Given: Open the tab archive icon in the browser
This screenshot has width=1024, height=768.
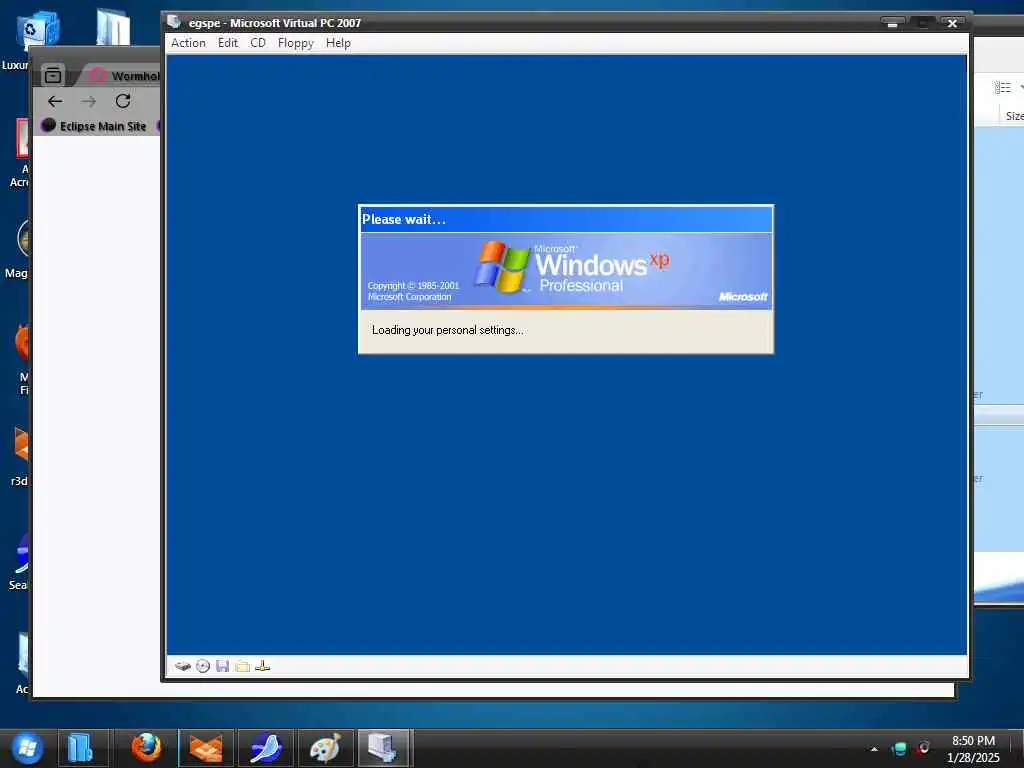Looking at the screenshot, I should coord(53,76).
